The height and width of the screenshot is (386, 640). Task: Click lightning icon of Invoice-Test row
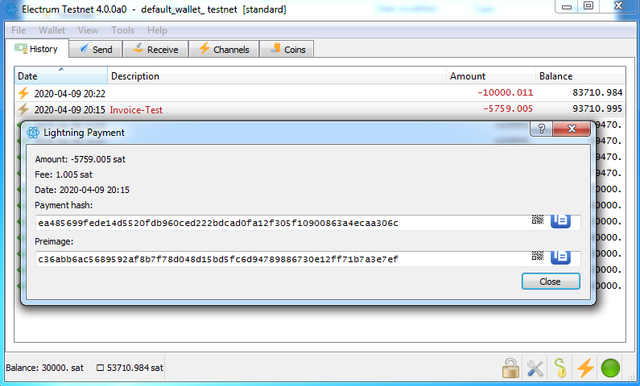coord(23,109)
